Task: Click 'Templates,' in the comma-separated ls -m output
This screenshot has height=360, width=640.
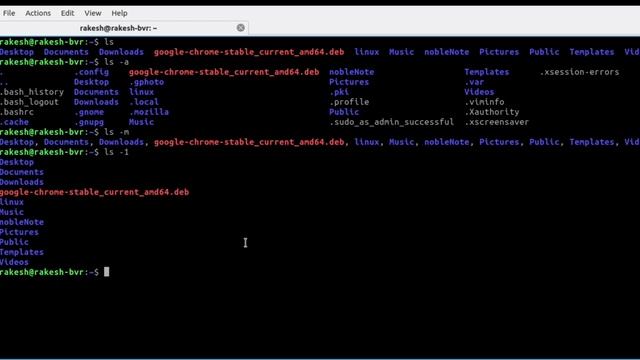Action: [x=594, y=142]
